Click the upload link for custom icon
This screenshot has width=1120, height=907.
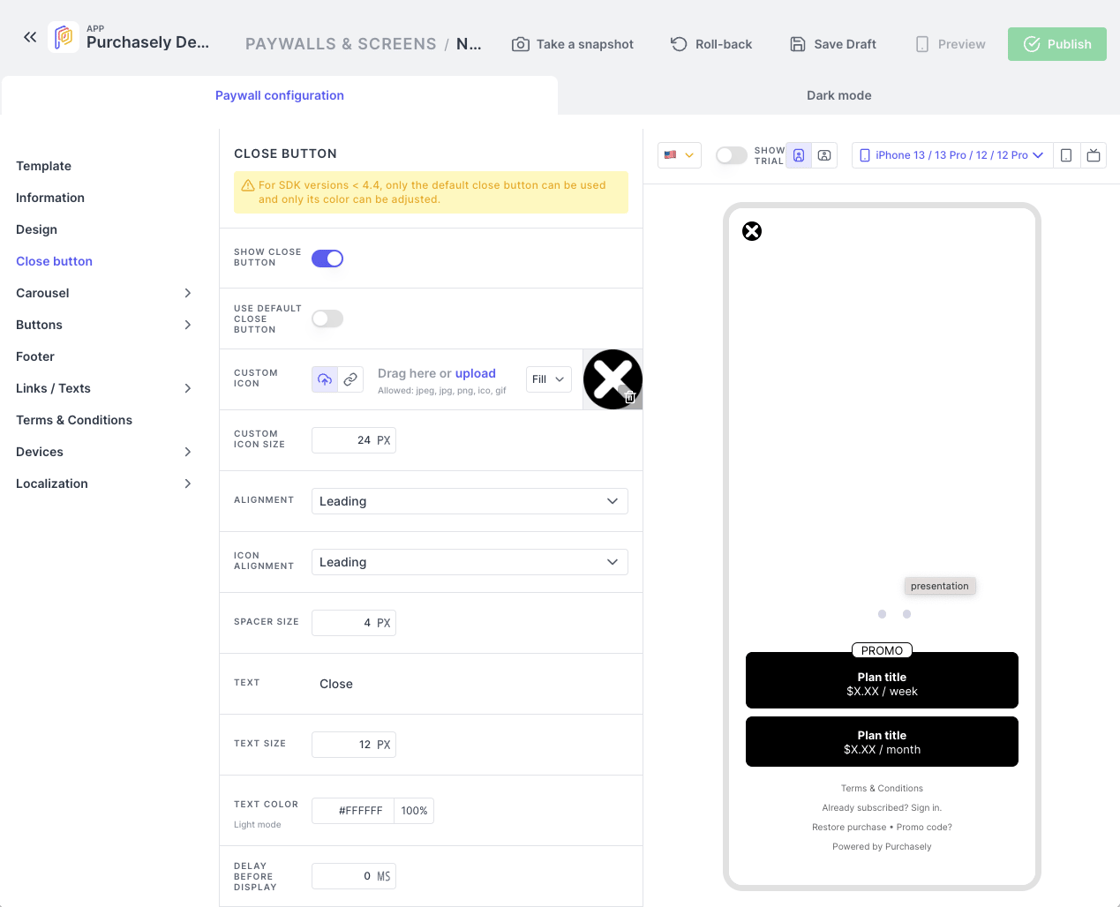[475, 373]
